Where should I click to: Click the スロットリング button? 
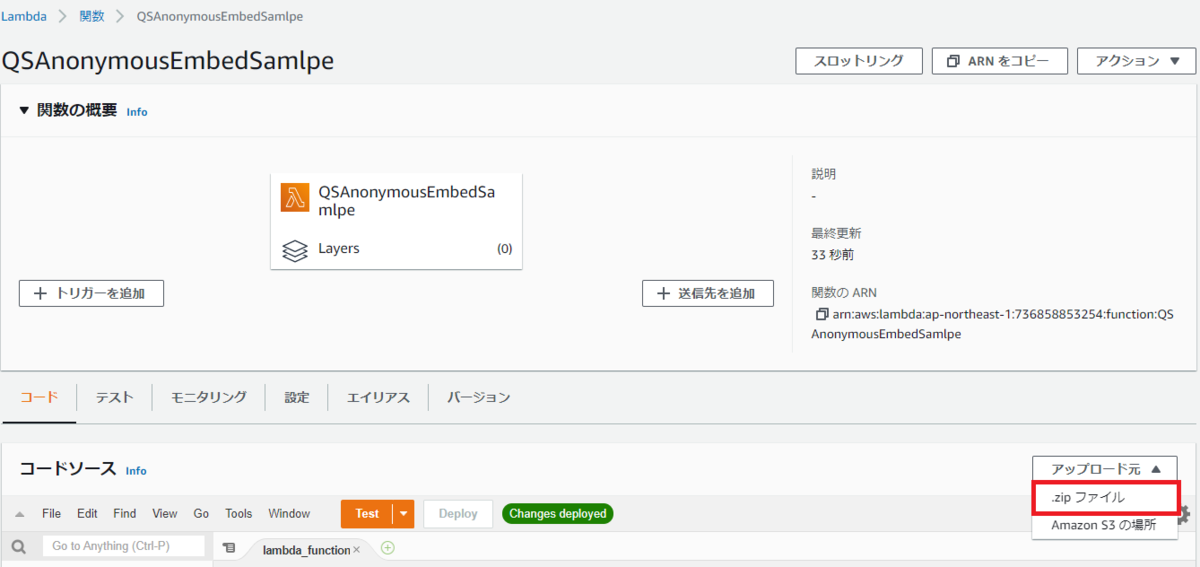point(859,61)
